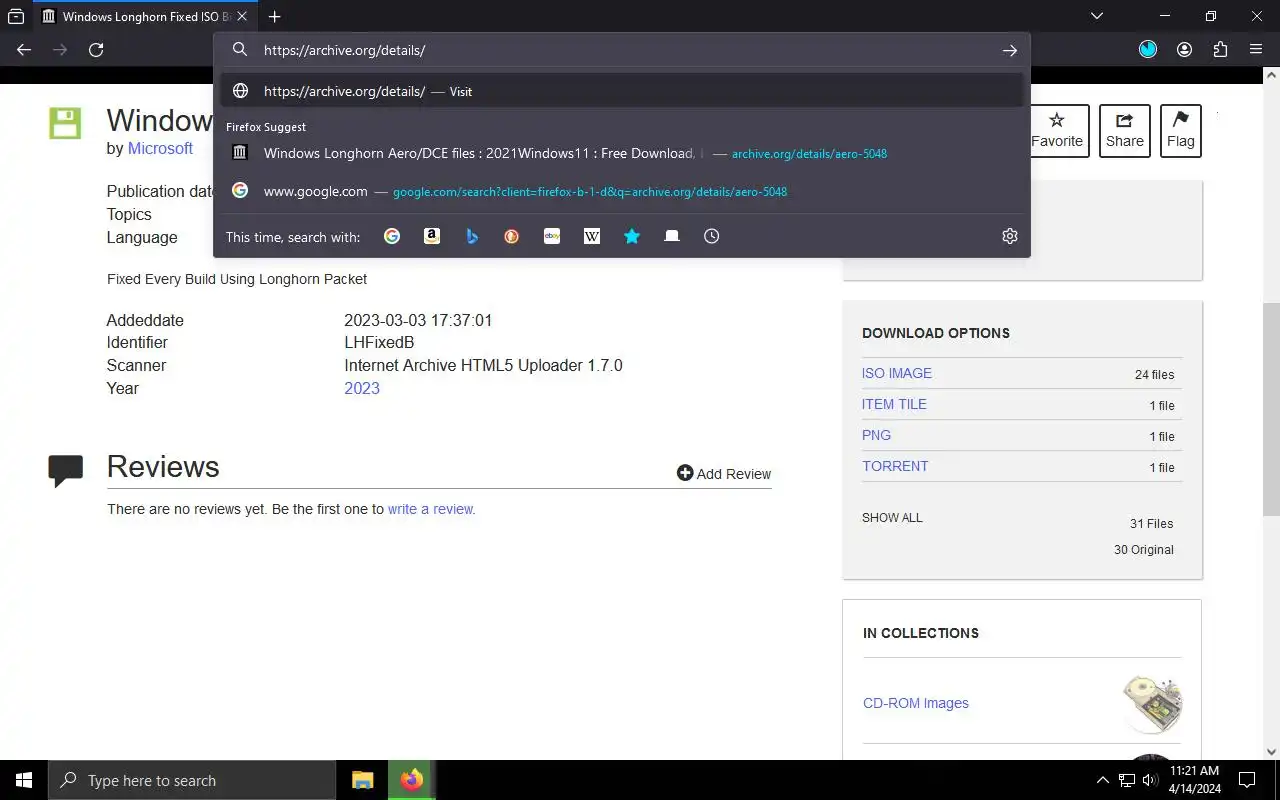The image size is (1280, 800).
Task: Show hidden tray icons chevron
Action: pos(1103,780)
